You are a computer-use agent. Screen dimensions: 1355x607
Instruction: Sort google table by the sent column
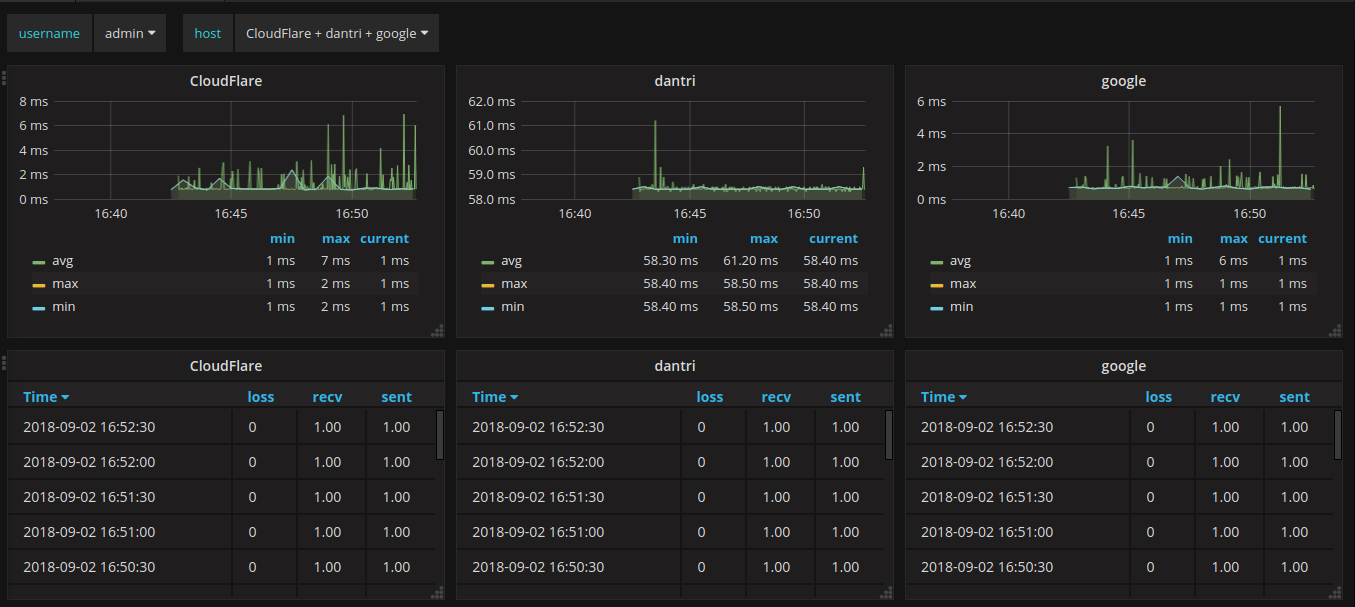pyautogui.click(x=1294, y=397)
